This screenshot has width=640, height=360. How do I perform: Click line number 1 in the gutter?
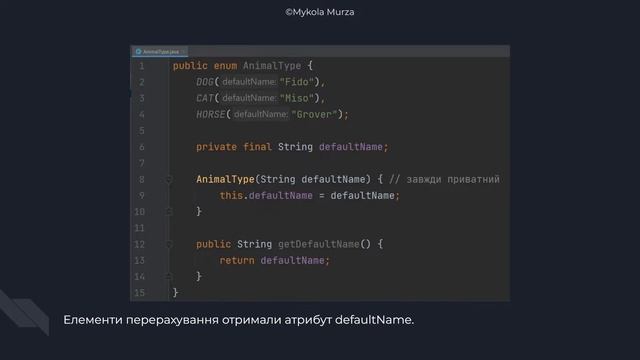tap(142, 66)
